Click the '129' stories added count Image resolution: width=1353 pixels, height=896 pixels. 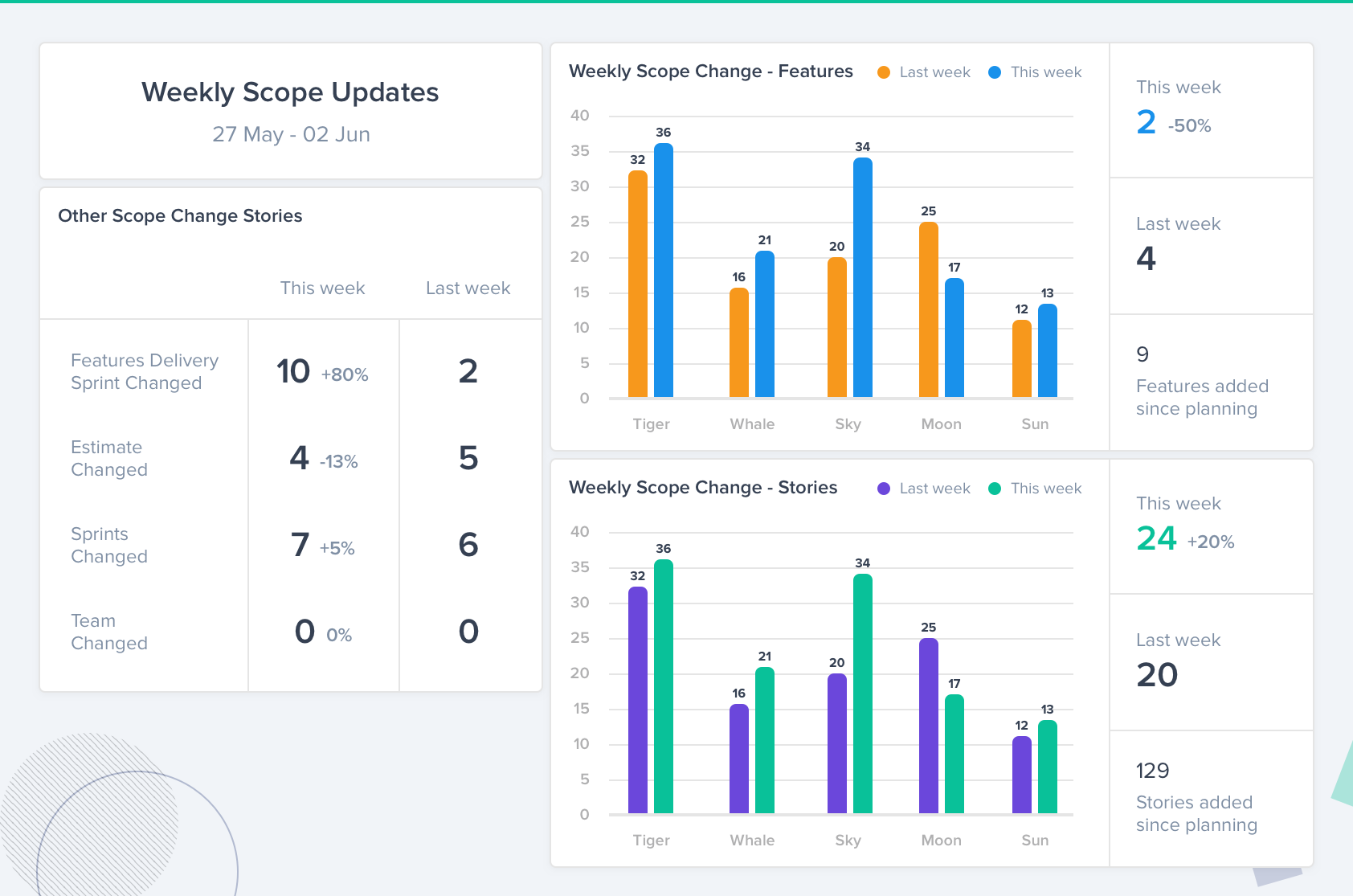[x=1152, y=771]
